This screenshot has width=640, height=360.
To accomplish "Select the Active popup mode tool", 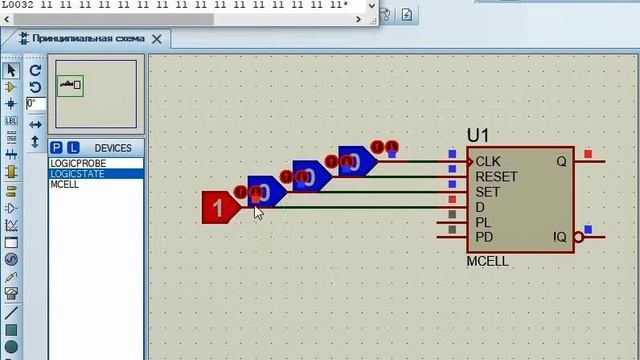I will pyautogui.click(x=11, y=242).
